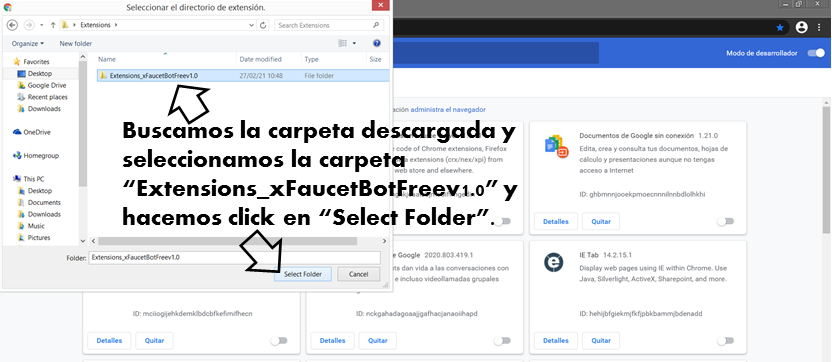This screenshot has width=832, height=362.
Task: Go forward in the folder dialog
Action: point(29,25)
